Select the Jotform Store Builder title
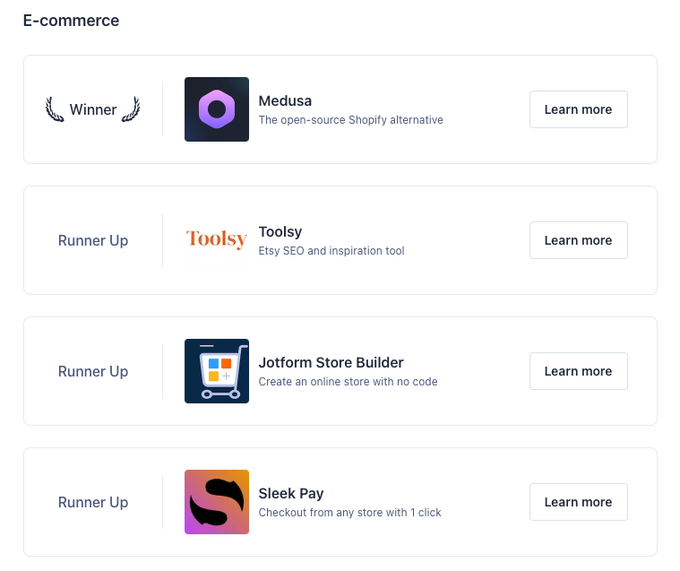Viewport: 680px width, 571px height. tap(331, 362)
